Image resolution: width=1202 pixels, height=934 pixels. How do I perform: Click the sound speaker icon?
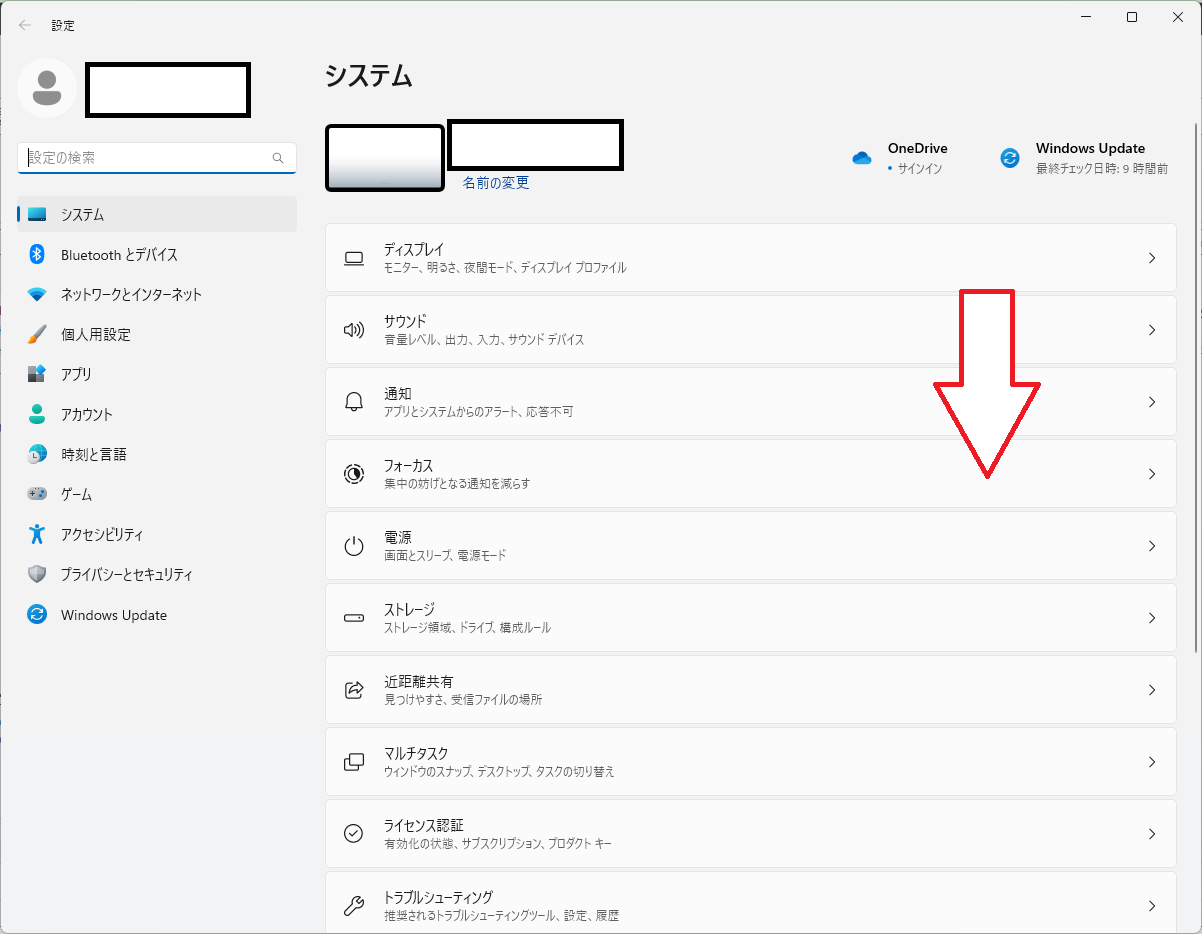click(x=354, y=330)
